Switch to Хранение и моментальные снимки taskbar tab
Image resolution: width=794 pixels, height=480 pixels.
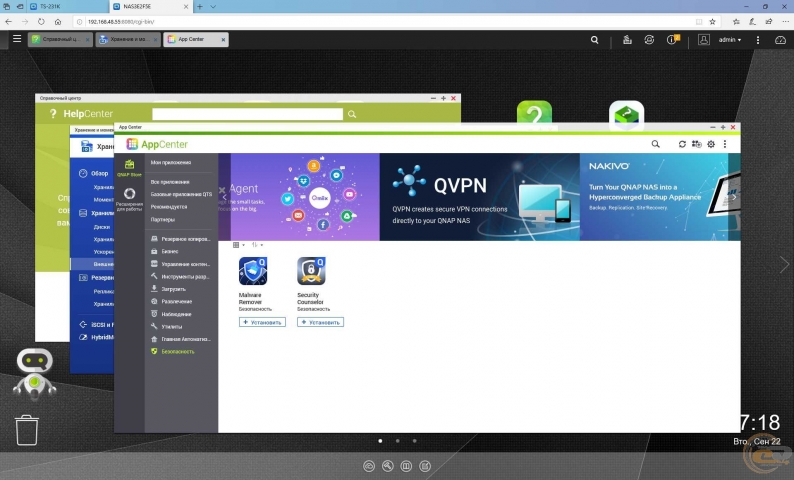128,39
